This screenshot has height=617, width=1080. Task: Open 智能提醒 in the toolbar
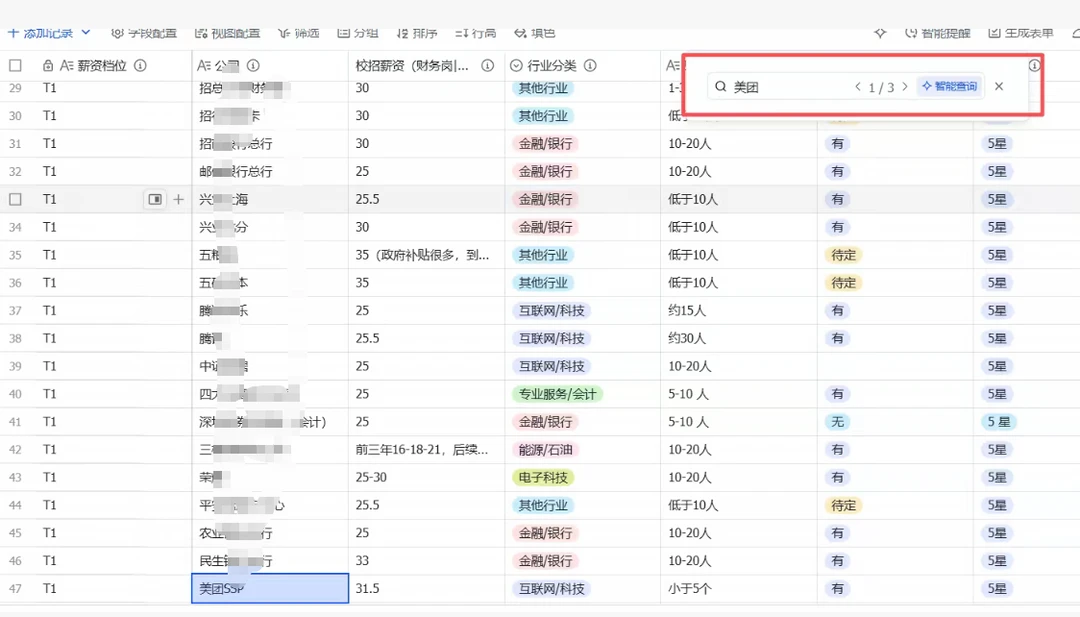(x=937, y=33)
